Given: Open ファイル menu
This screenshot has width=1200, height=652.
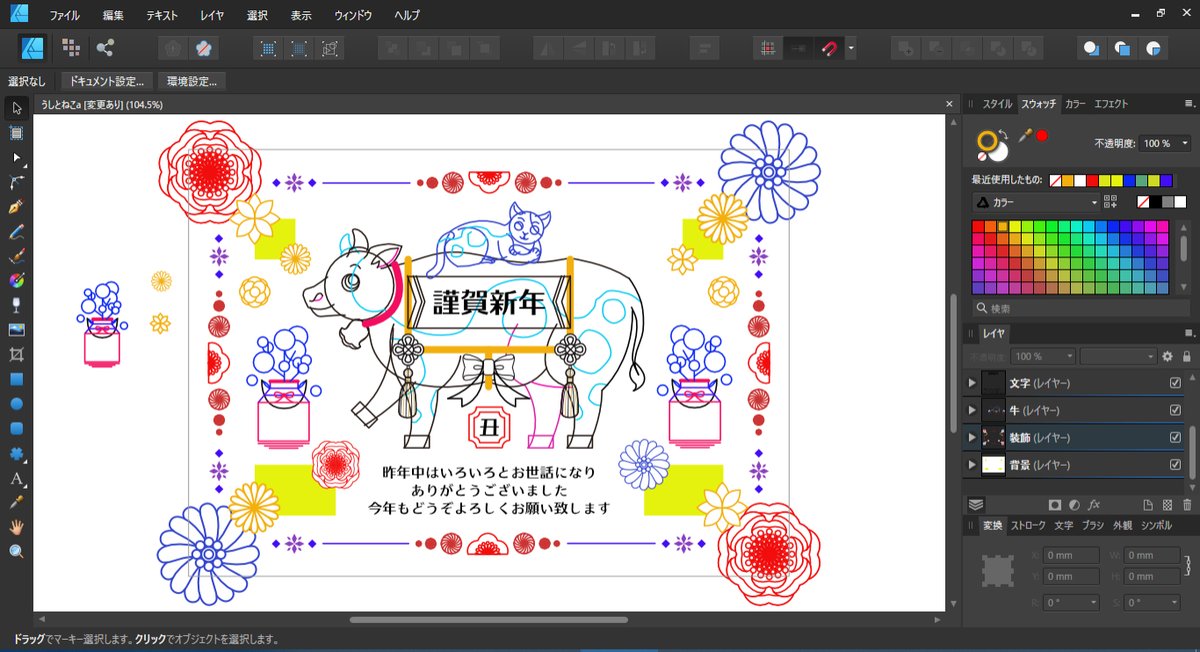Looking at the screenshot, I should pos(65,15).
